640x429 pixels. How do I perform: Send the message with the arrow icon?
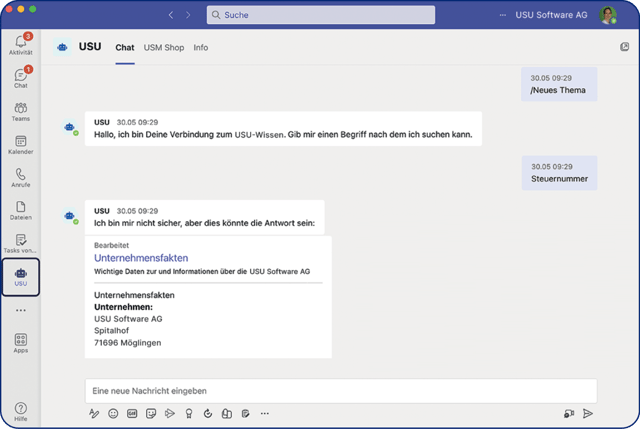tap(588, 413)
